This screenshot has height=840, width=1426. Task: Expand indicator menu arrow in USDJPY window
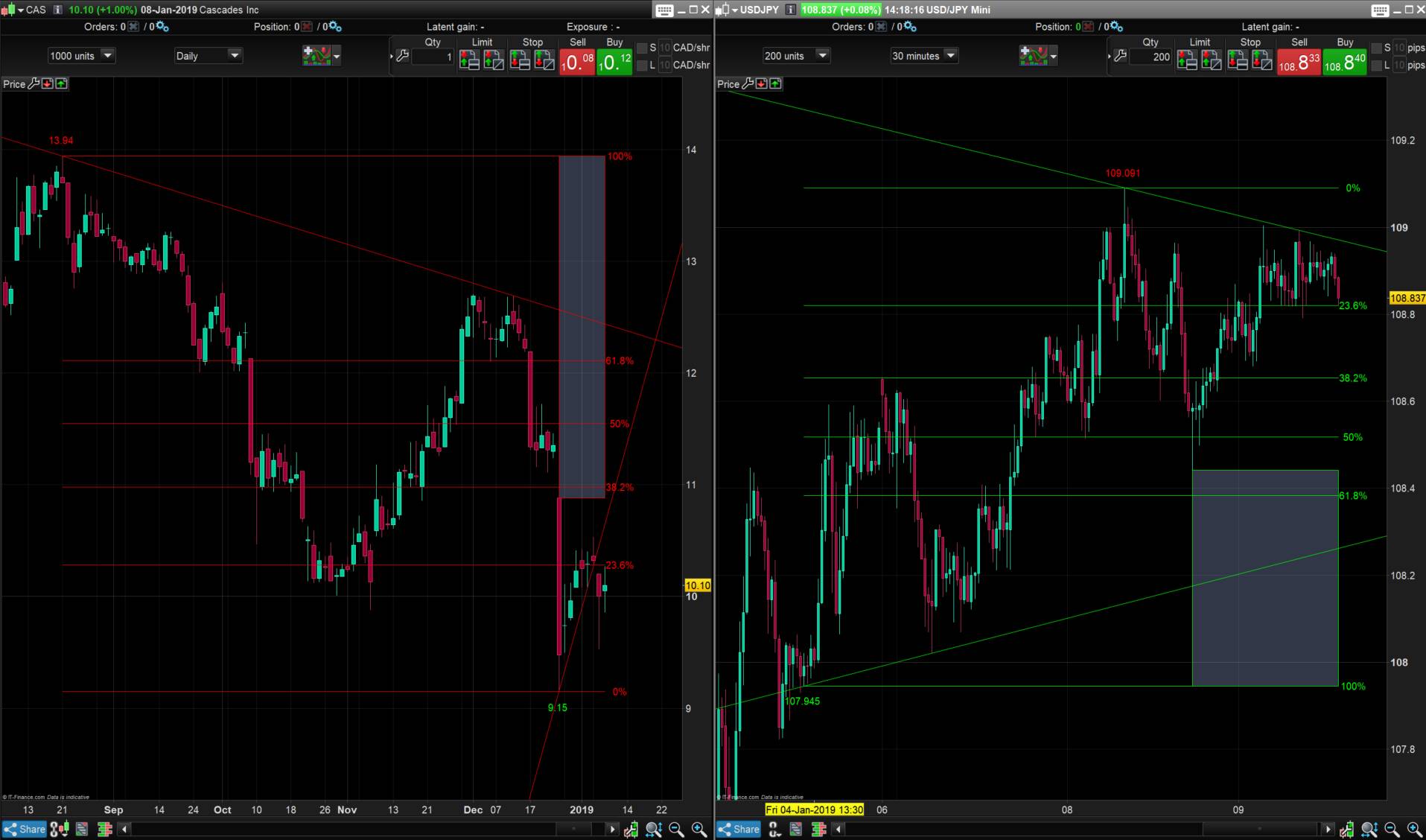click(x=1054, y=56)
